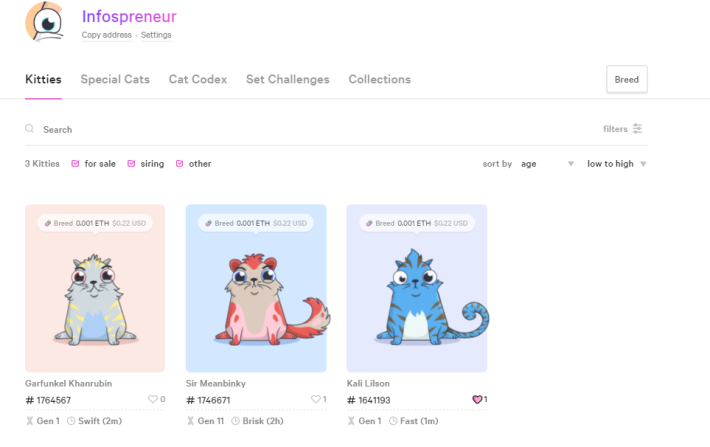Viewport: 710px width, 447px height.
Task: Click the breed price tag on Sir Meanbinky
Action: pos(256,223)
